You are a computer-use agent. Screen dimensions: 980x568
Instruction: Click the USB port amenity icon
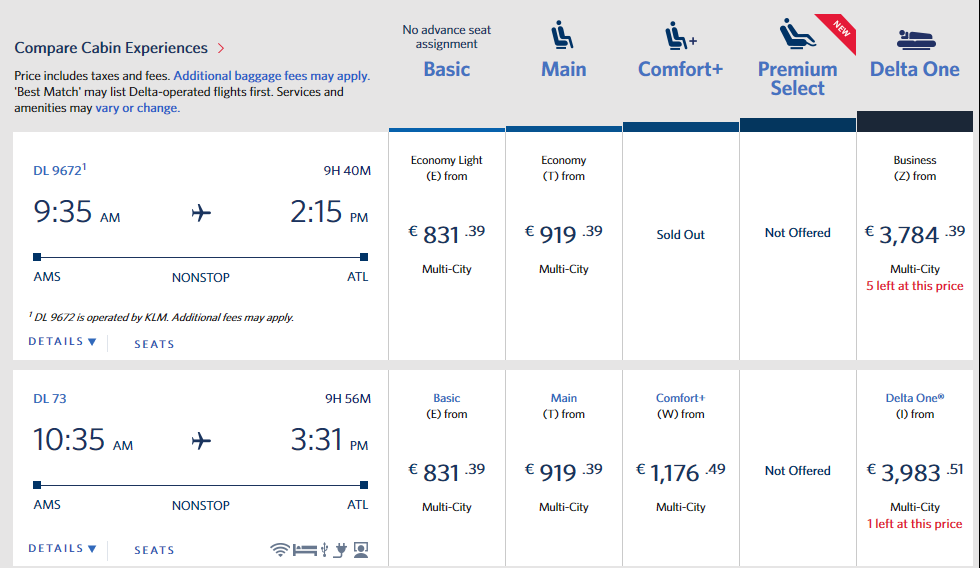(324, 549)
